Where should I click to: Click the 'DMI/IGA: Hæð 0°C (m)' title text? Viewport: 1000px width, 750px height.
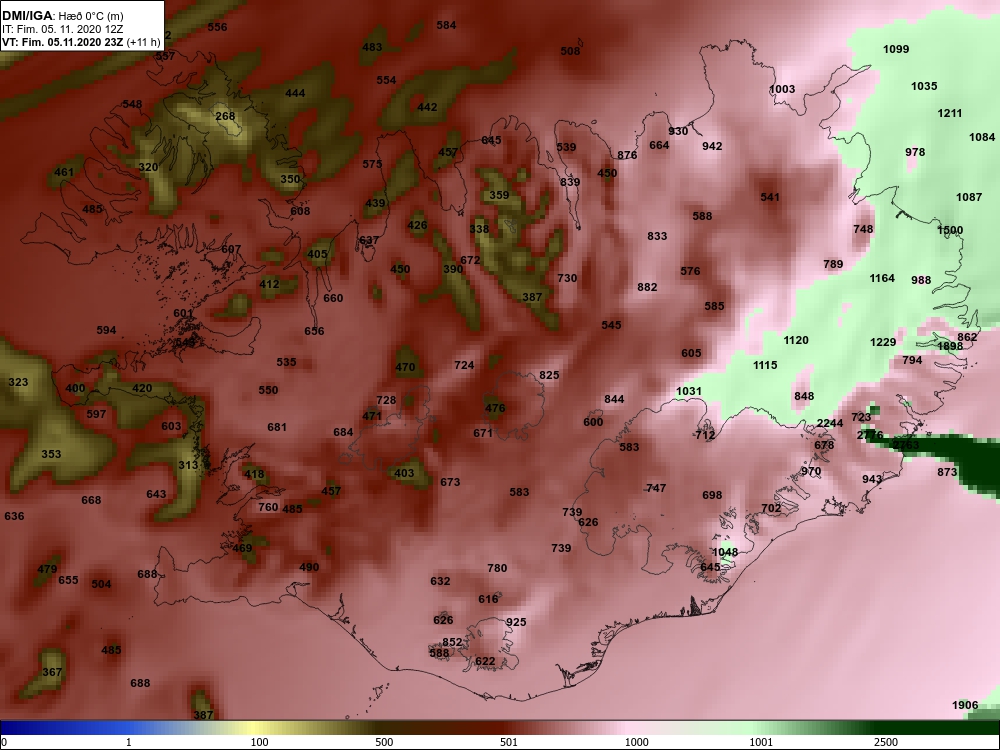point(62,15)
